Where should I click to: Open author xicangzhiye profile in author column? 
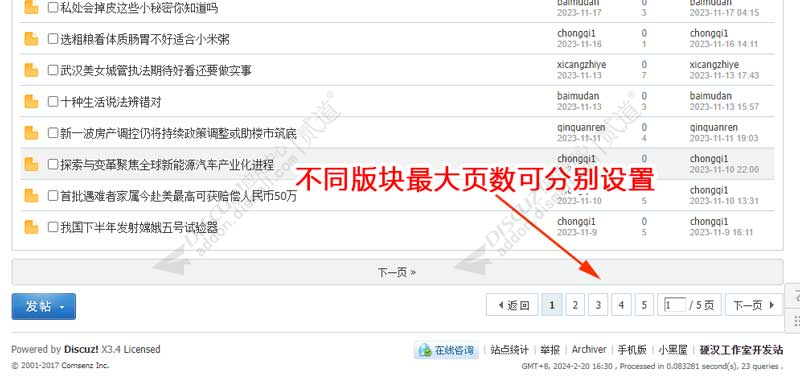(x=582, y=65)
